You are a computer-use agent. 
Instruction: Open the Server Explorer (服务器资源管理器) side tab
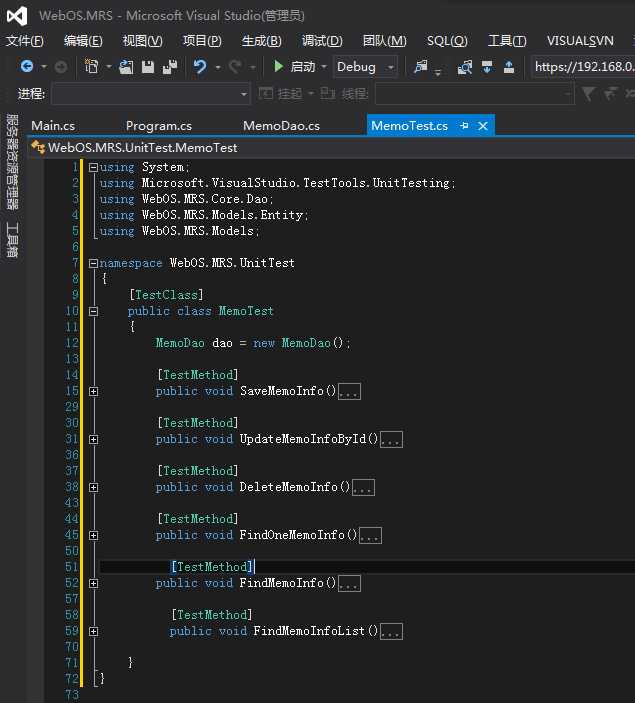(12, 162)
